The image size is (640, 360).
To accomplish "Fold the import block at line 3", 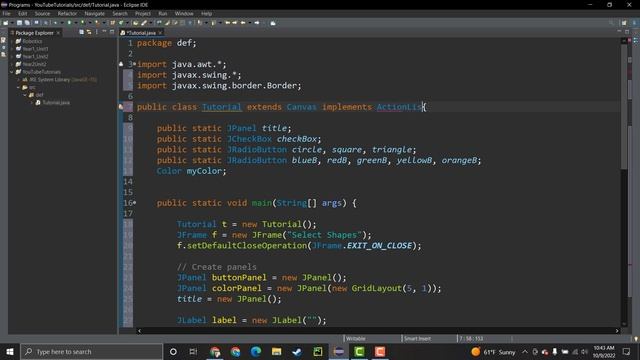I will 135,64.
